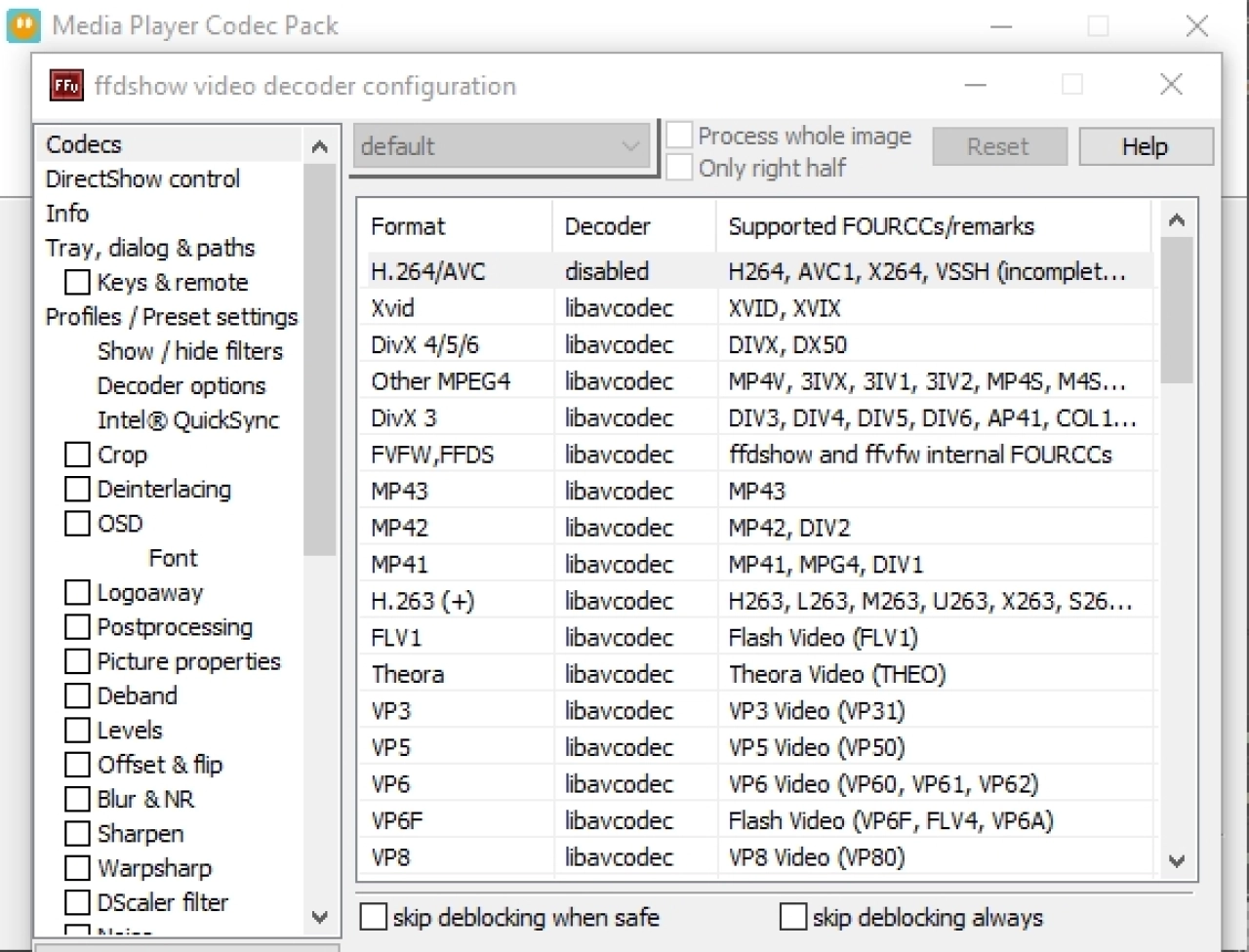Enable the Deband checkbox
The height and width of the screenshot is (952, 1249).
tap(77, 695)
